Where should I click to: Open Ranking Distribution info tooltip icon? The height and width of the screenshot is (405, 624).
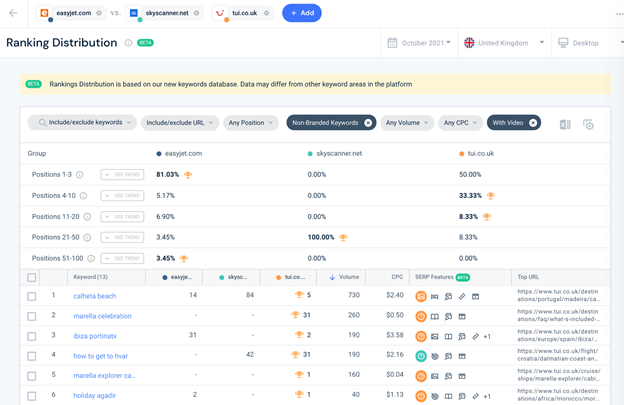pyautogui.click(x=128, y=43)
